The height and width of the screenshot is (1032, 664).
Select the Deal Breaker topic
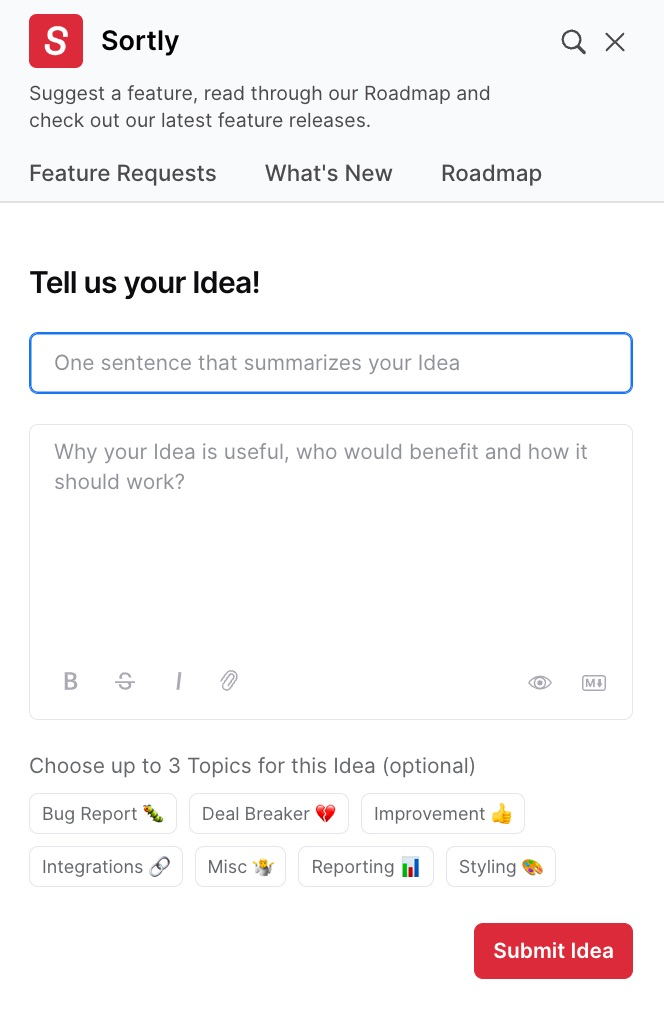[x=269, y=814]
